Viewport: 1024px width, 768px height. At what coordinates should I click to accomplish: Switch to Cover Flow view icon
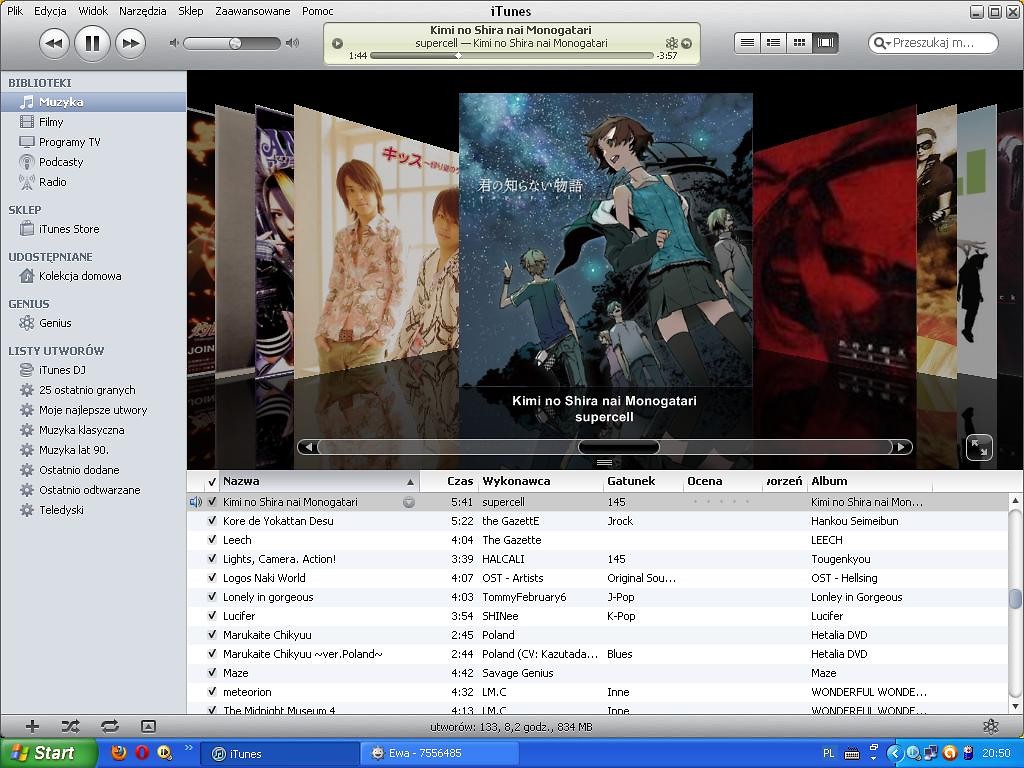click(x=825, y=42)
